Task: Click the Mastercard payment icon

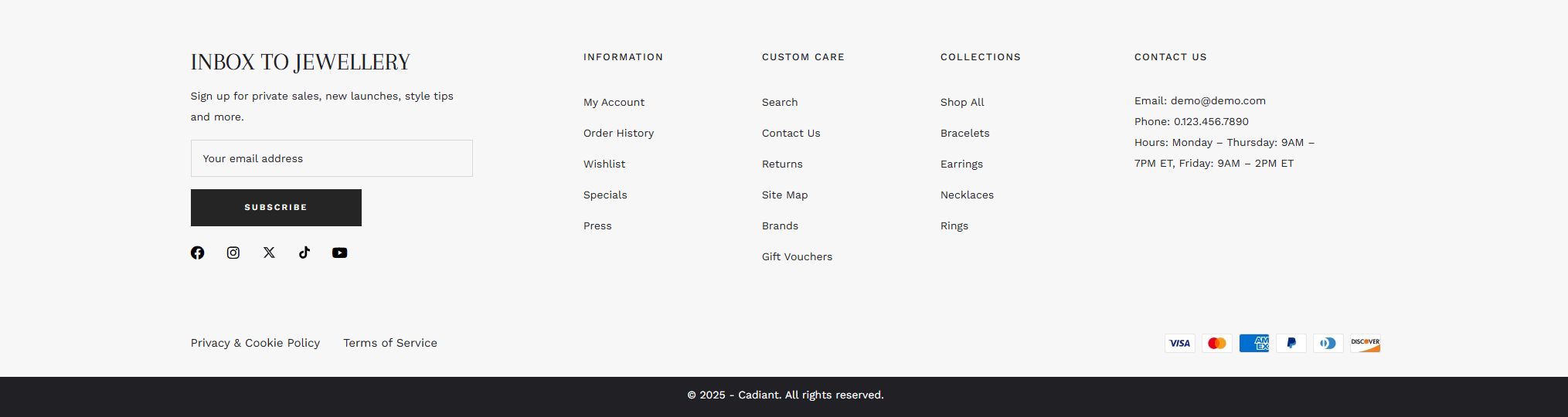Action: point(1217,343)
